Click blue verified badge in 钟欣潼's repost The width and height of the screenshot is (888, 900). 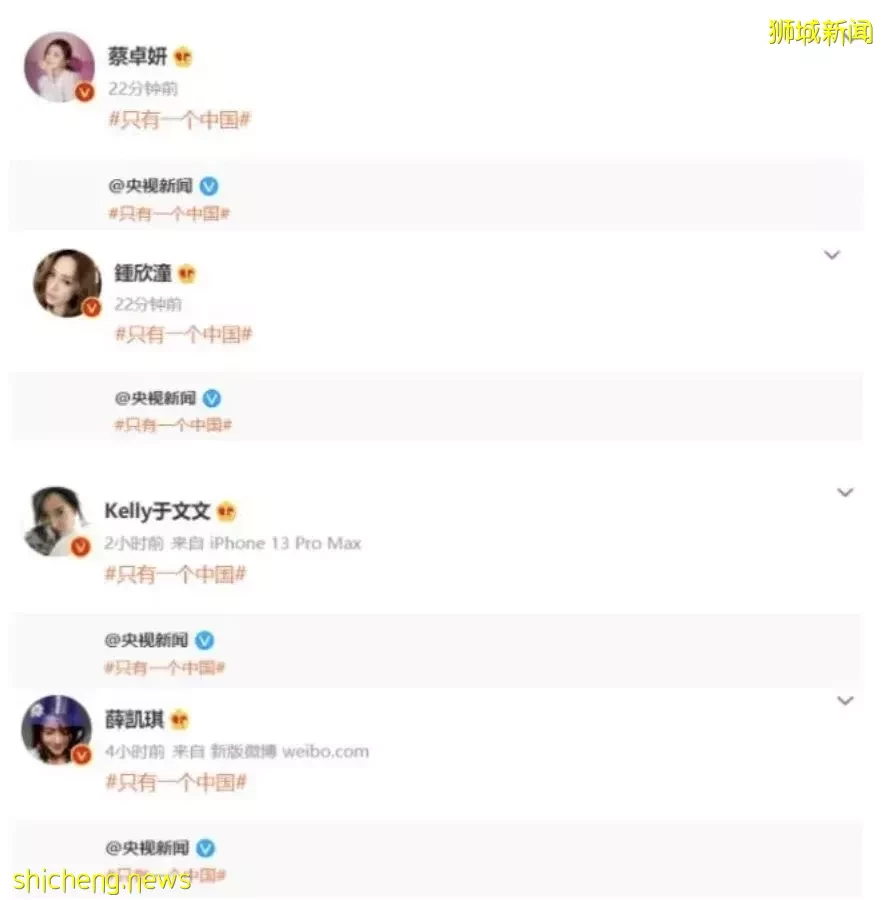(212, 398)
